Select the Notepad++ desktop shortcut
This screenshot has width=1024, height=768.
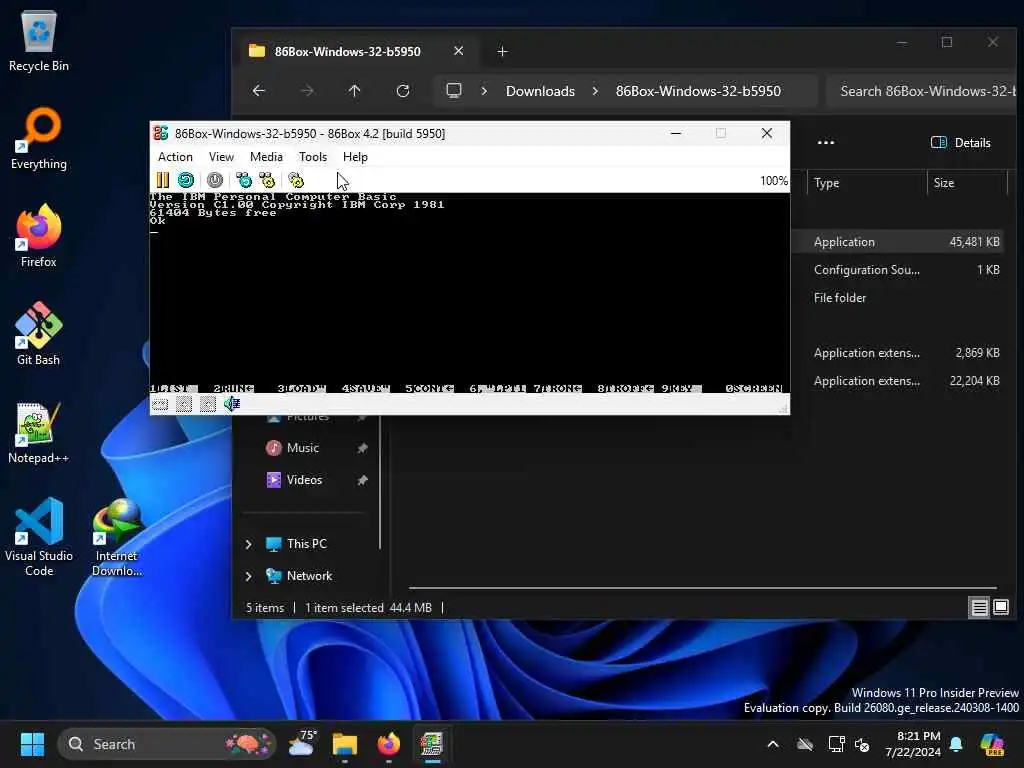pyautogui.click(x=39, y=432)
